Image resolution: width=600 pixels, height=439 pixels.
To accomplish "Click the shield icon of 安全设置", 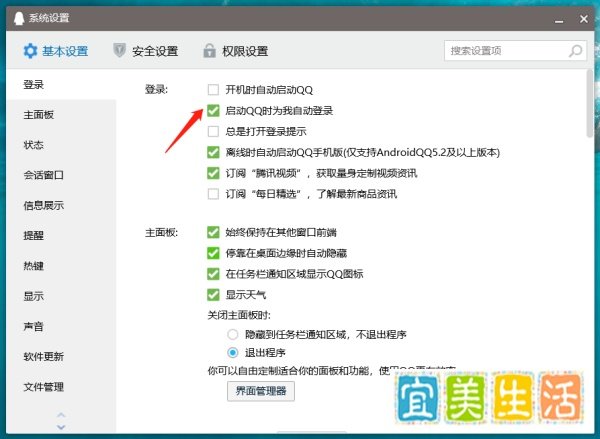I will [x=119, y=51].
